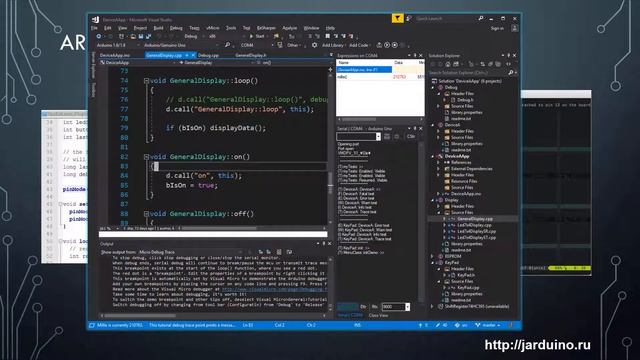The width and height of the screenshot is (640, 360).
Task: Switch to the Debug.cpp tab
Action: (x=208, y=55)
